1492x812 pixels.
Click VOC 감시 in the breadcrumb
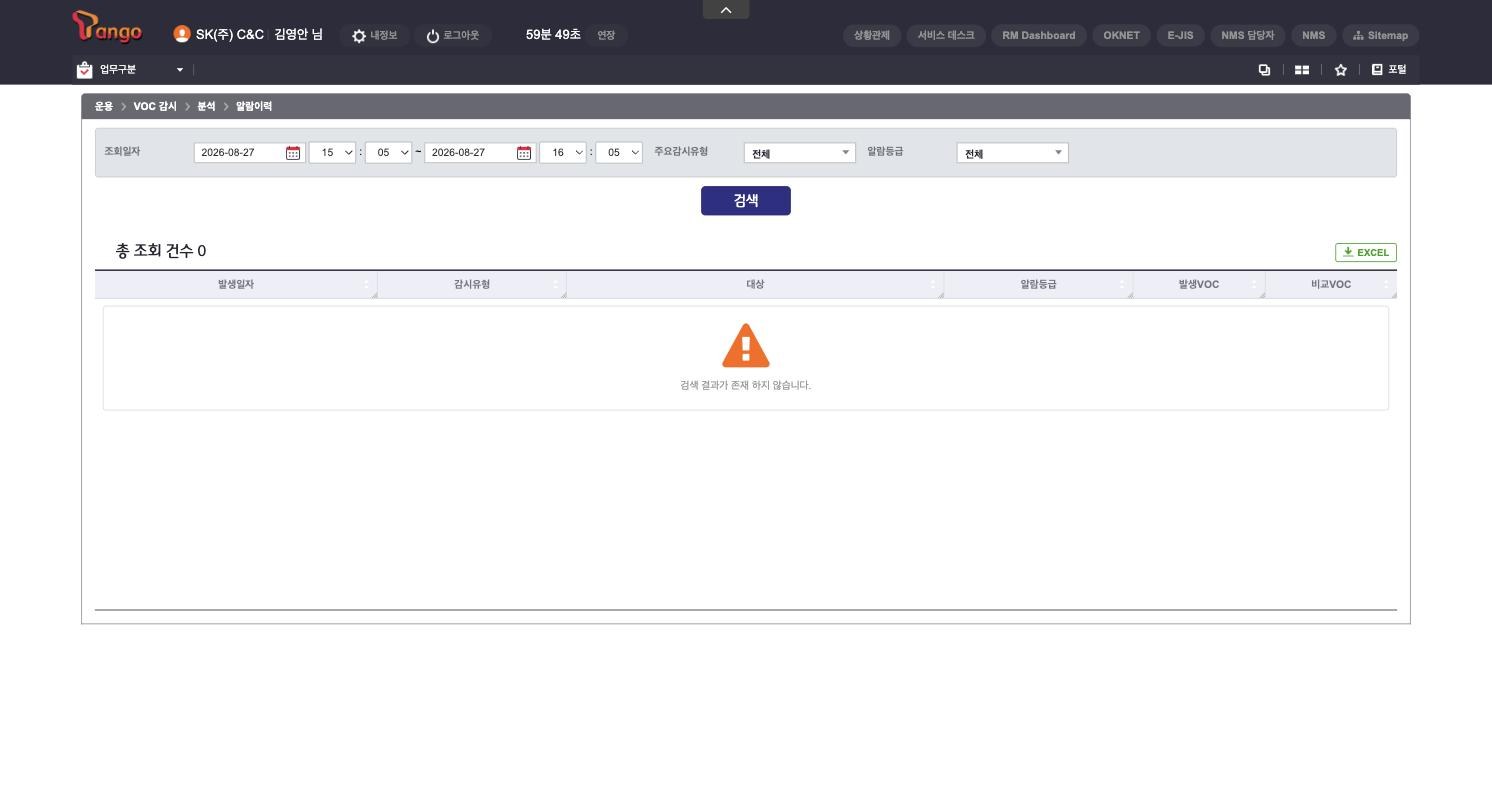pos(155,107)
